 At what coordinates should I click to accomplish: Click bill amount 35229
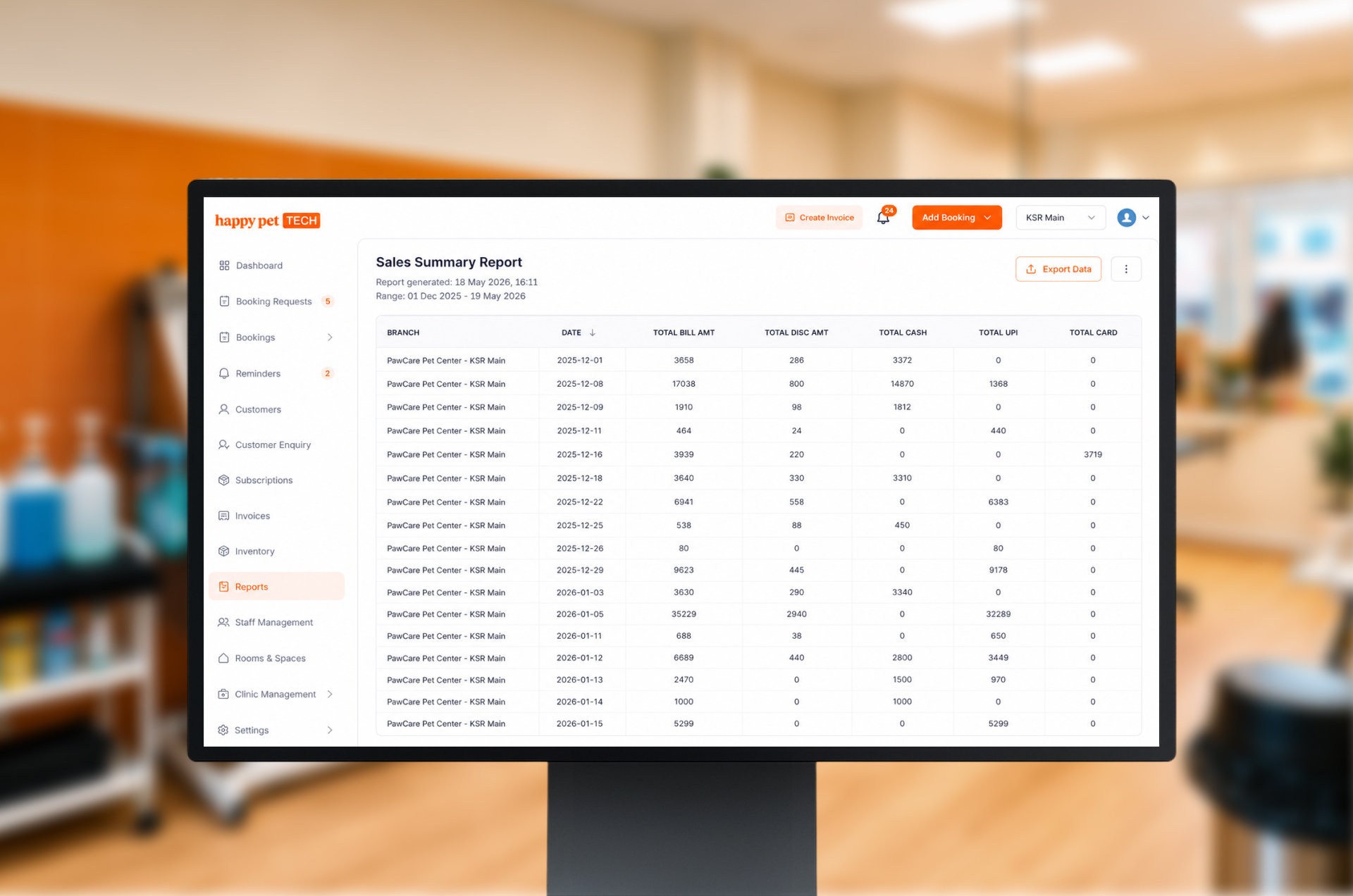click(684, 614)
